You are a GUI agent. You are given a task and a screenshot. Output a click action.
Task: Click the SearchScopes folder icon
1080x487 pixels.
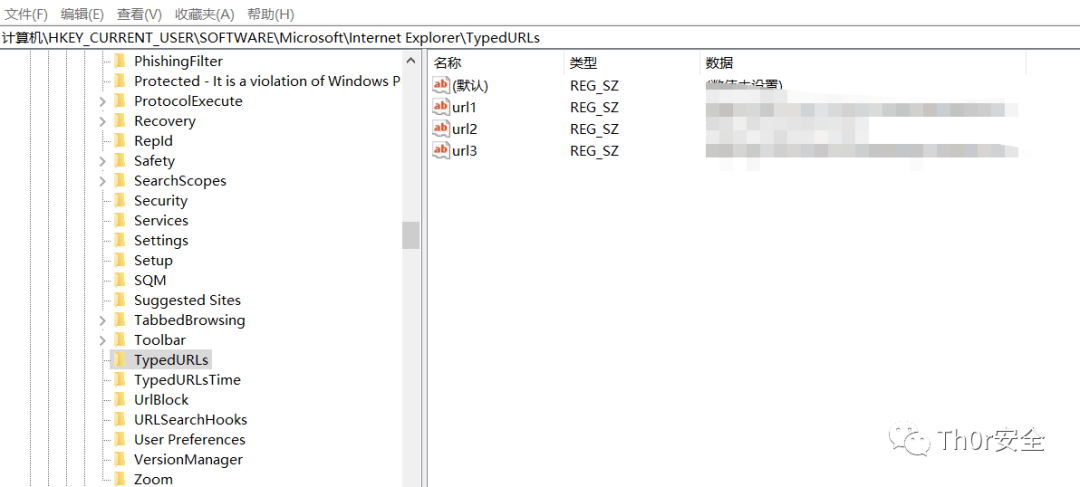click(x=120, y=180)
